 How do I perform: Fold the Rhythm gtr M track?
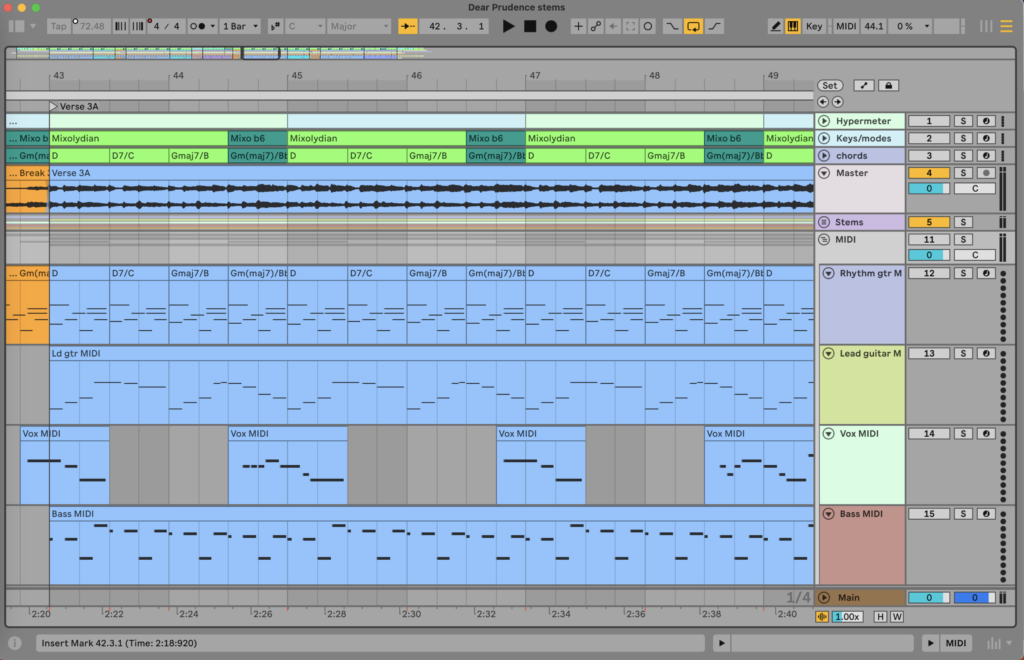click(828, 273)
